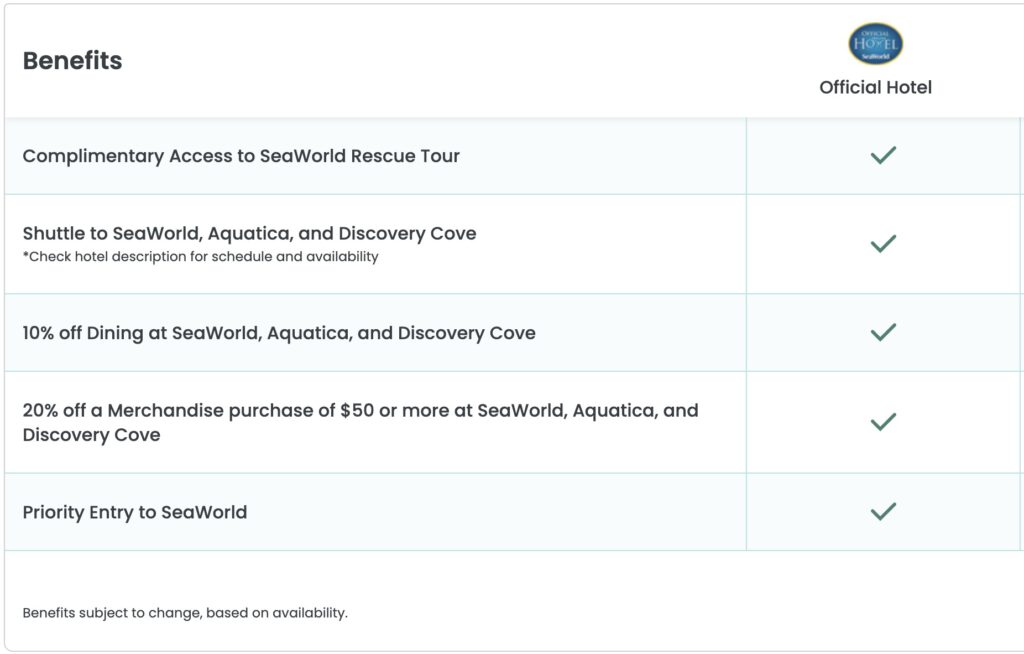Click the Rescue Tour table row cell under Official Hotel
This screenshot has height=654, width=1024.
point(883,156)
